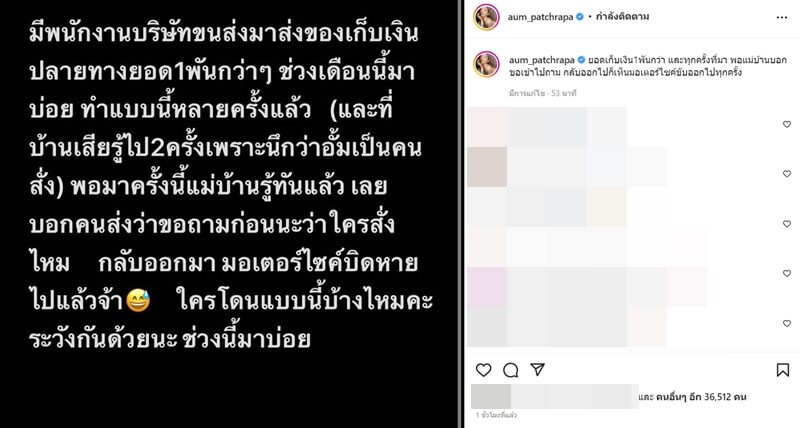
Task: Like the fourth comment's heart
Action: (787, 273)
